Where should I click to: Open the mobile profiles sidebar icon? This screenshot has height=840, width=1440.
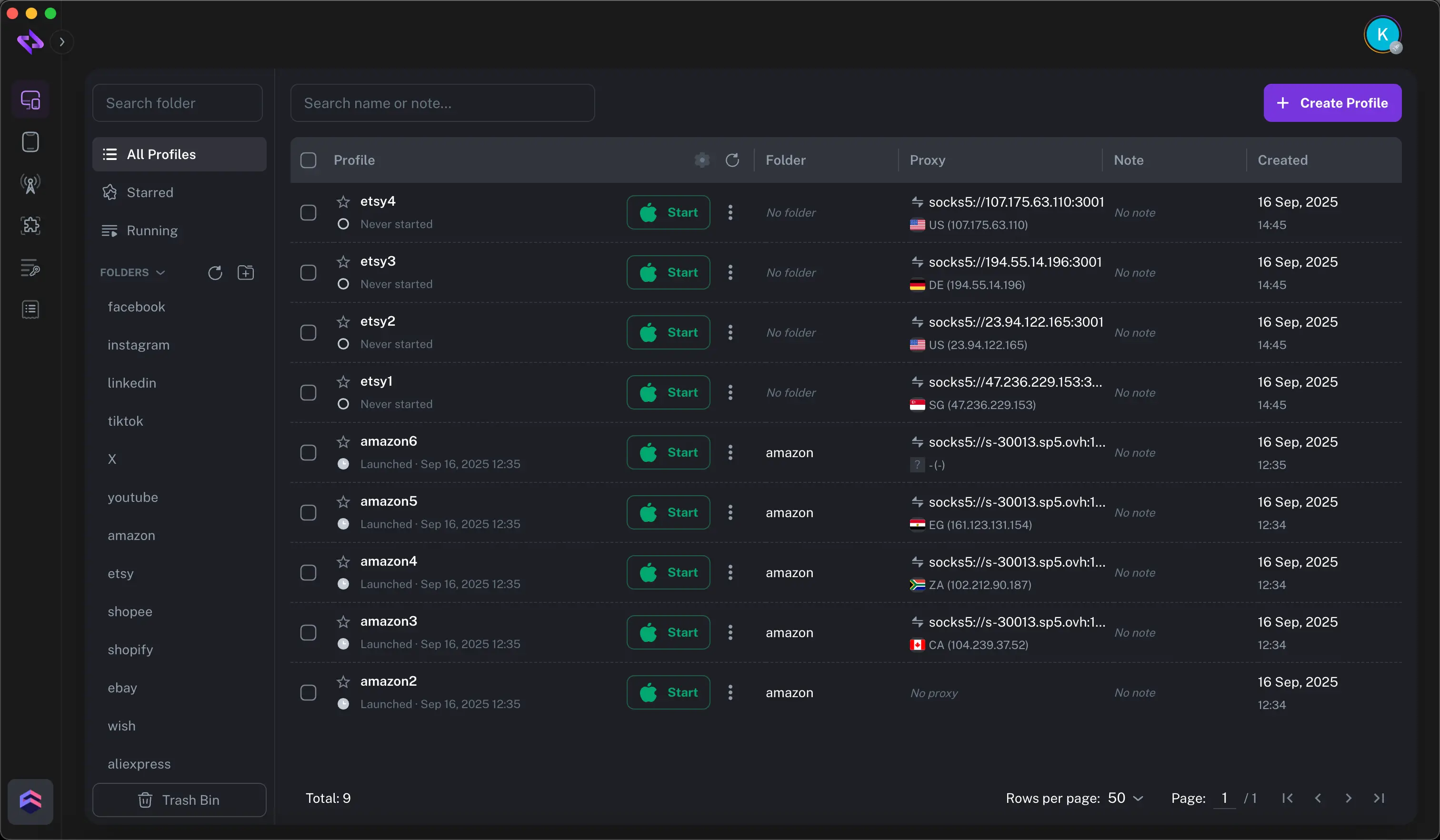coord(30,142)
